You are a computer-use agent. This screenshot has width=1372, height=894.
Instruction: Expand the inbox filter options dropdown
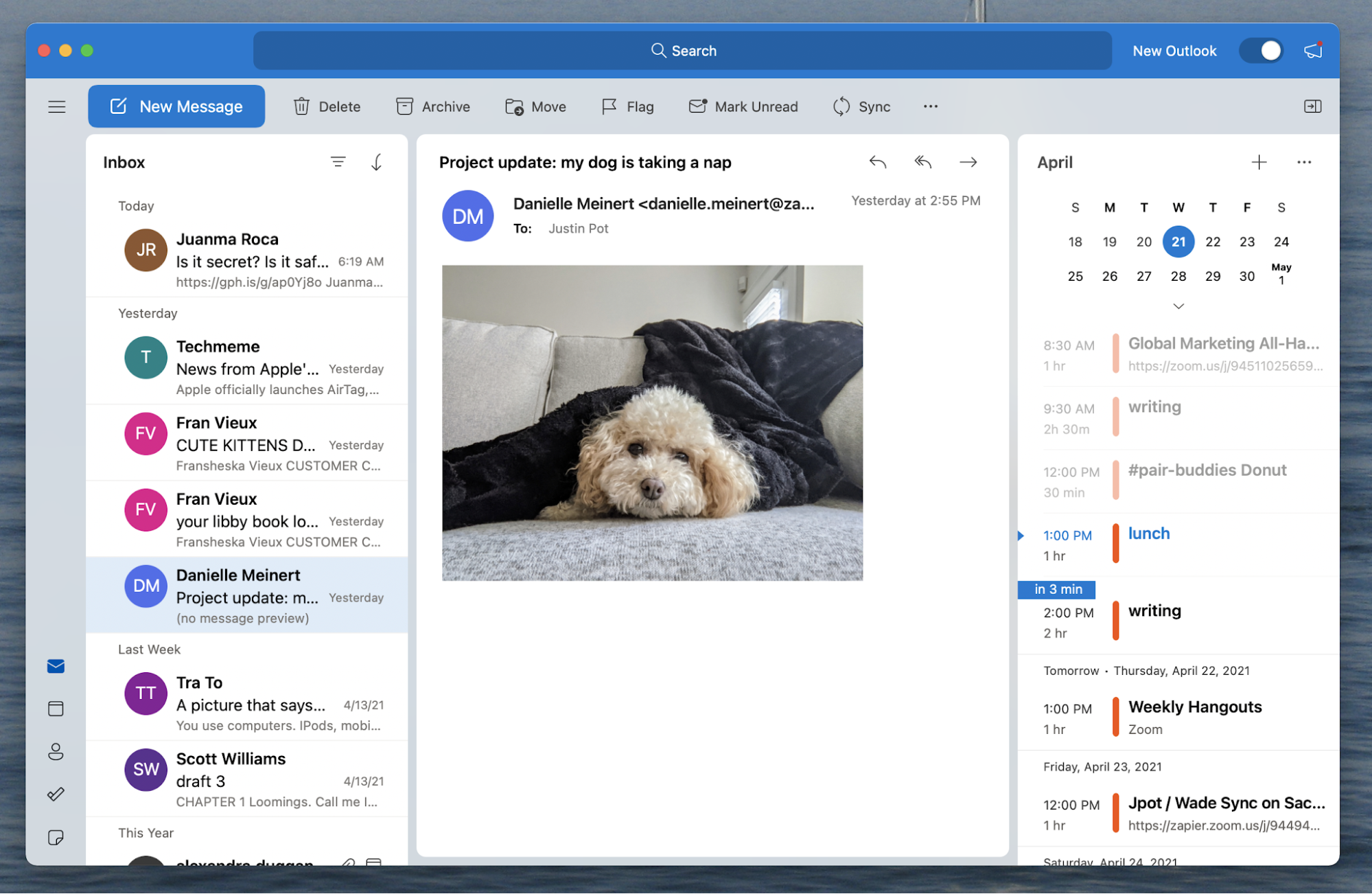(340, 160)
